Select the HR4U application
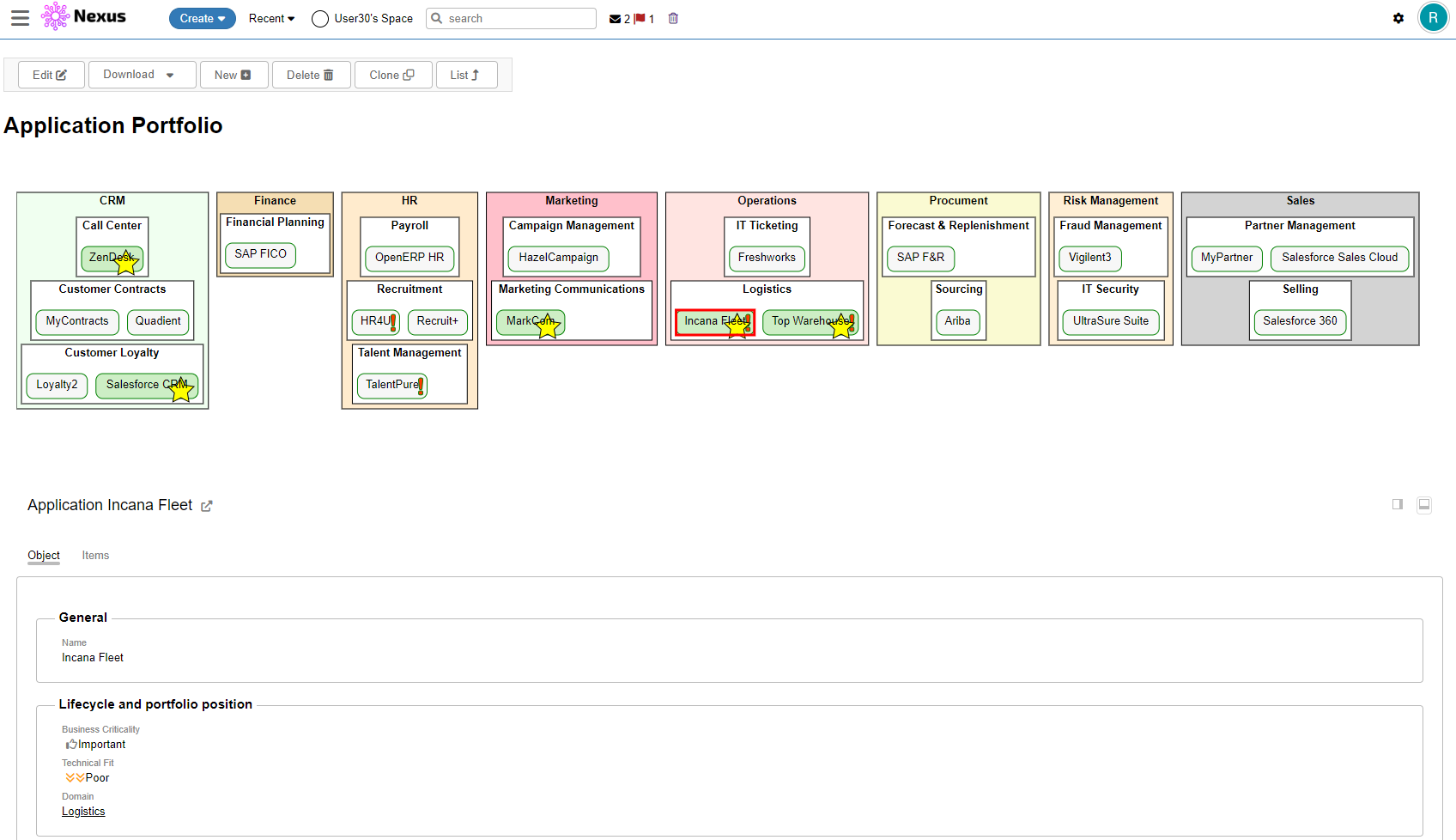The image size is (1456, 840). pos(376,321)
